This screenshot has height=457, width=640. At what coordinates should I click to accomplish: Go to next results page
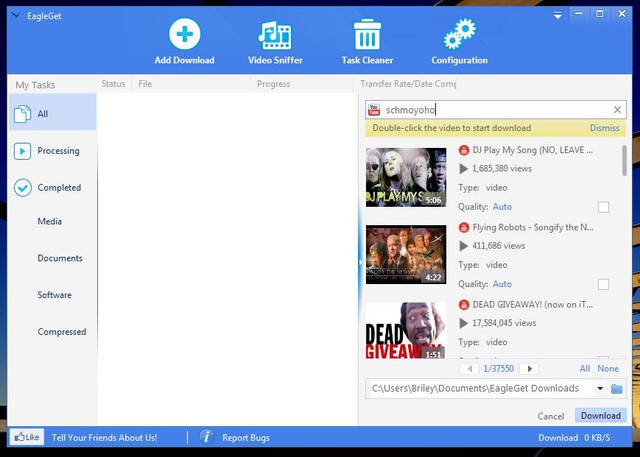pyautogui.click(x=529, y=368)
